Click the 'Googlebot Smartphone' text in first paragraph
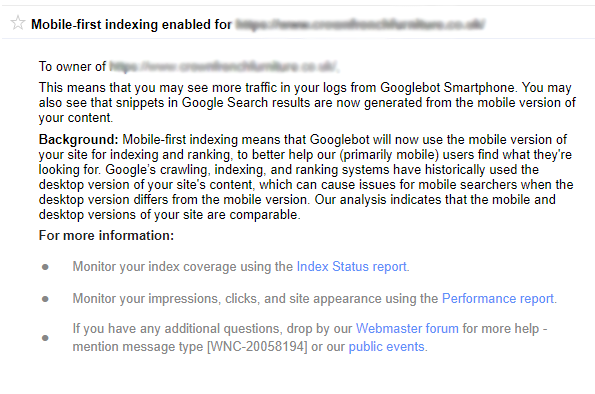The width and height of the screenshot is (595, 394). click(448, 88)
